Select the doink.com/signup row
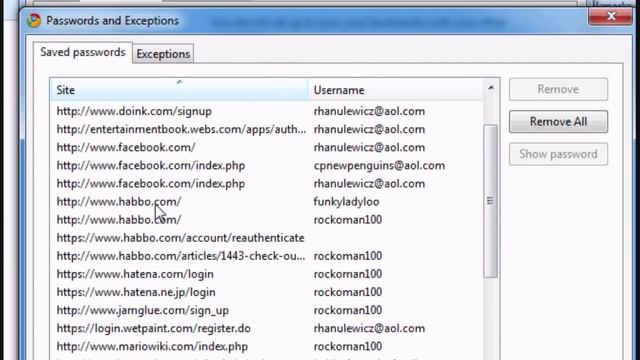The width and height of the screenshot is (640, 360). point(267,111)
